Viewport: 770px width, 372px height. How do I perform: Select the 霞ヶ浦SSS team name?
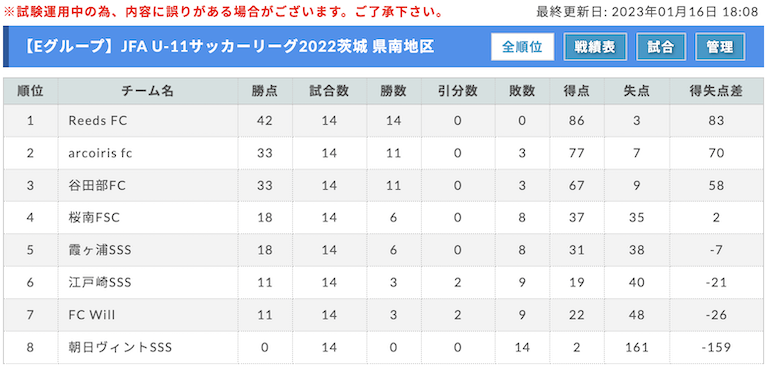click(100, 250)
